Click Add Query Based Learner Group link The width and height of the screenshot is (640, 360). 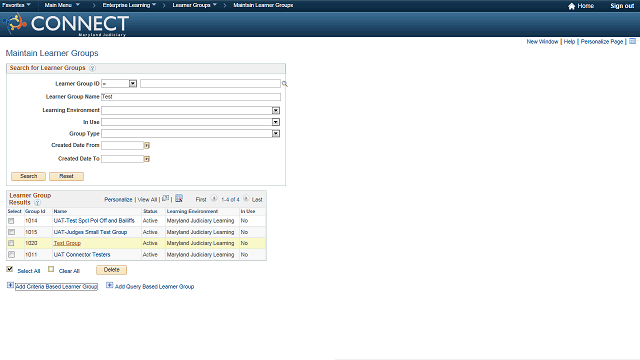pos(154,287)
